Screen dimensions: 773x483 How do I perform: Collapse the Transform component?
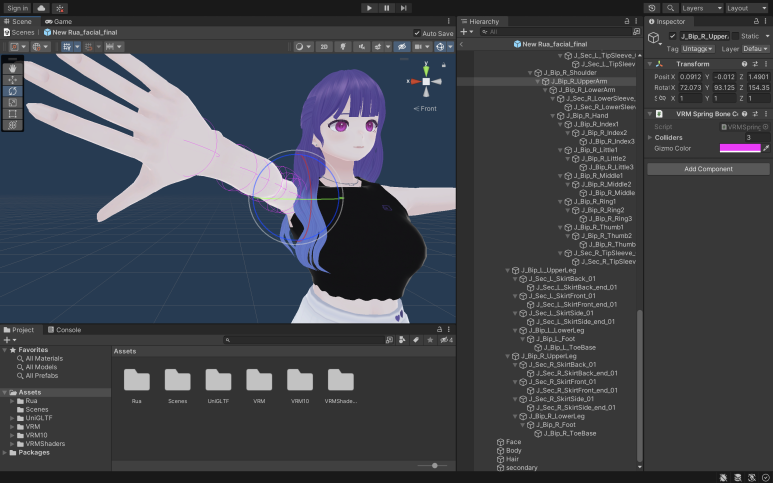[650, 64]
